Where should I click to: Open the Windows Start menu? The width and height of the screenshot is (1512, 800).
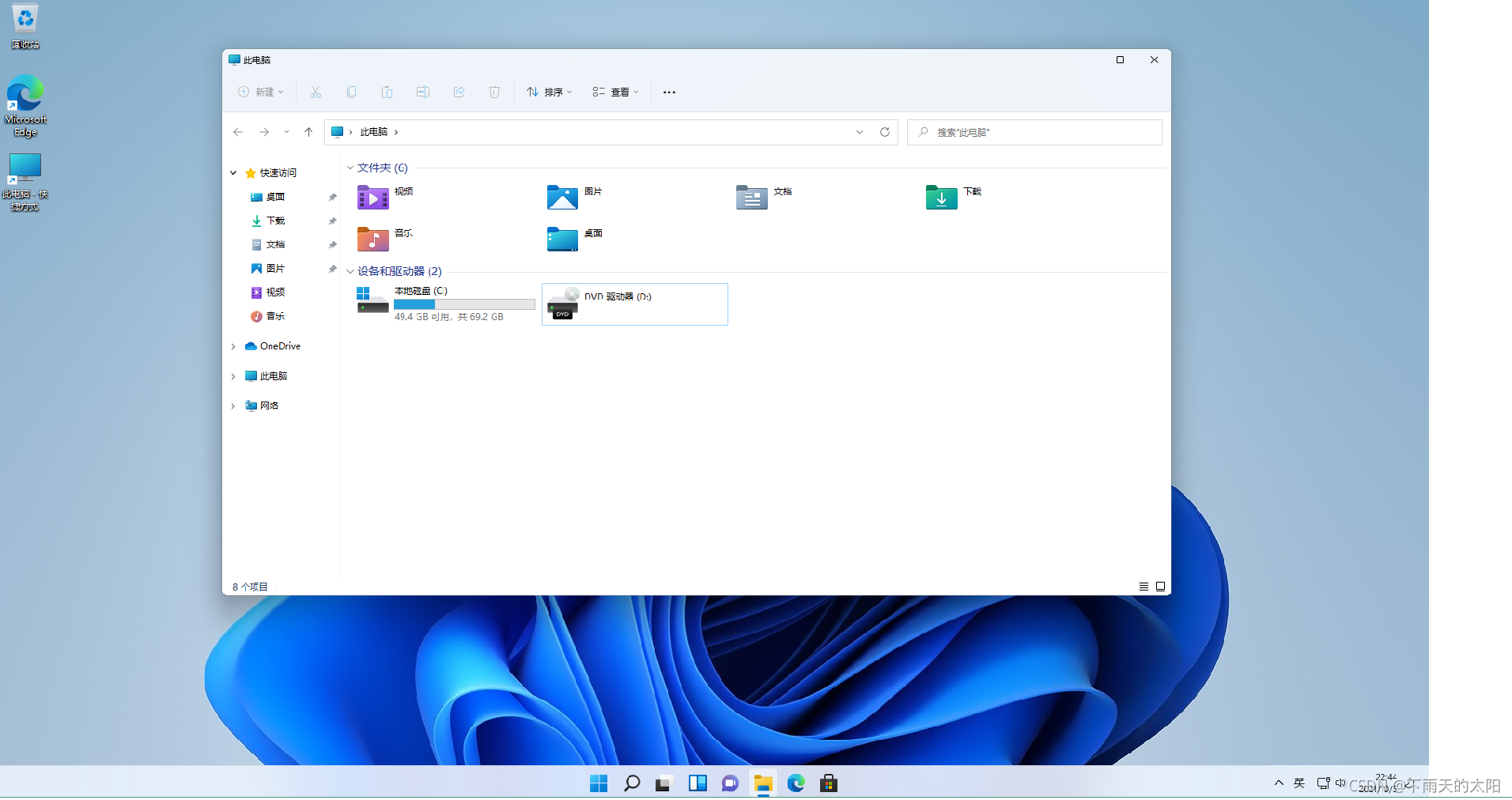coord(599,783)
